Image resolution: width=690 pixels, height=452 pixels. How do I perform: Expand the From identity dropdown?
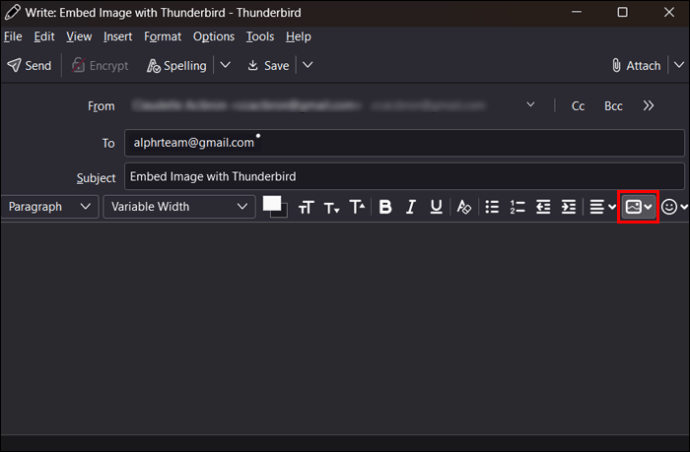tap(530, 105)
